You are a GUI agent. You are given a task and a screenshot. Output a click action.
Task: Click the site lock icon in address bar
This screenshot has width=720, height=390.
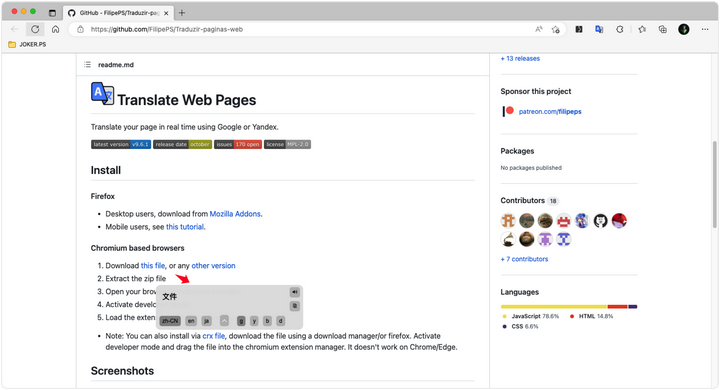tap(80, 29)
